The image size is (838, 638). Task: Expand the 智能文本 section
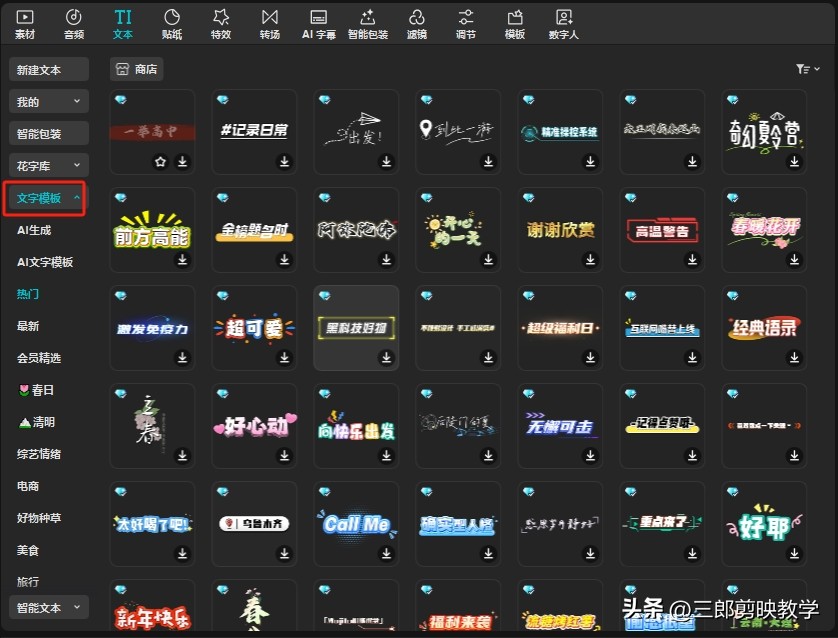(x=49, y=608)
